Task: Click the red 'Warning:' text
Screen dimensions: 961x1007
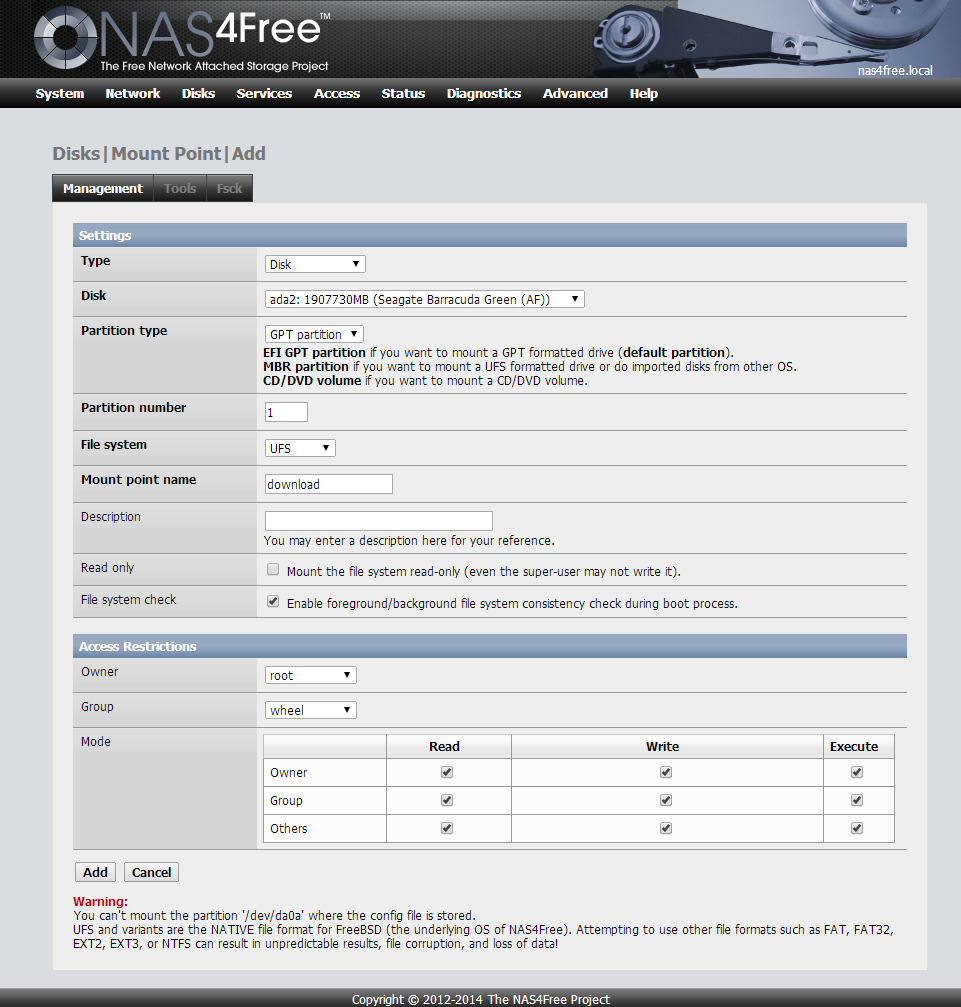Action: [x=100, y=901]
